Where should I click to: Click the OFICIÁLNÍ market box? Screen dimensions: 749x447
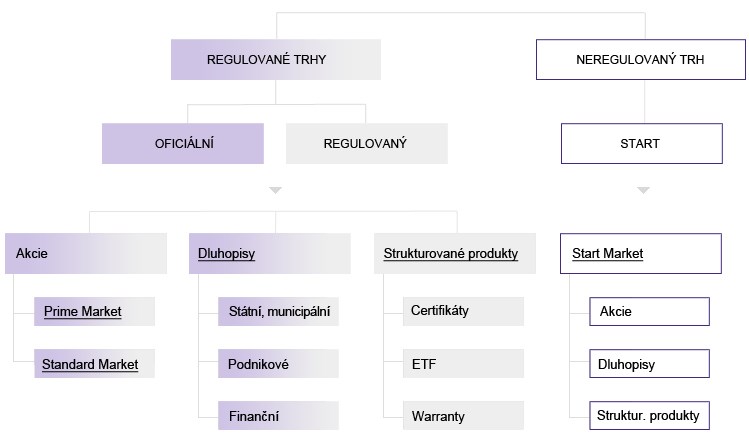pos(182,143)
